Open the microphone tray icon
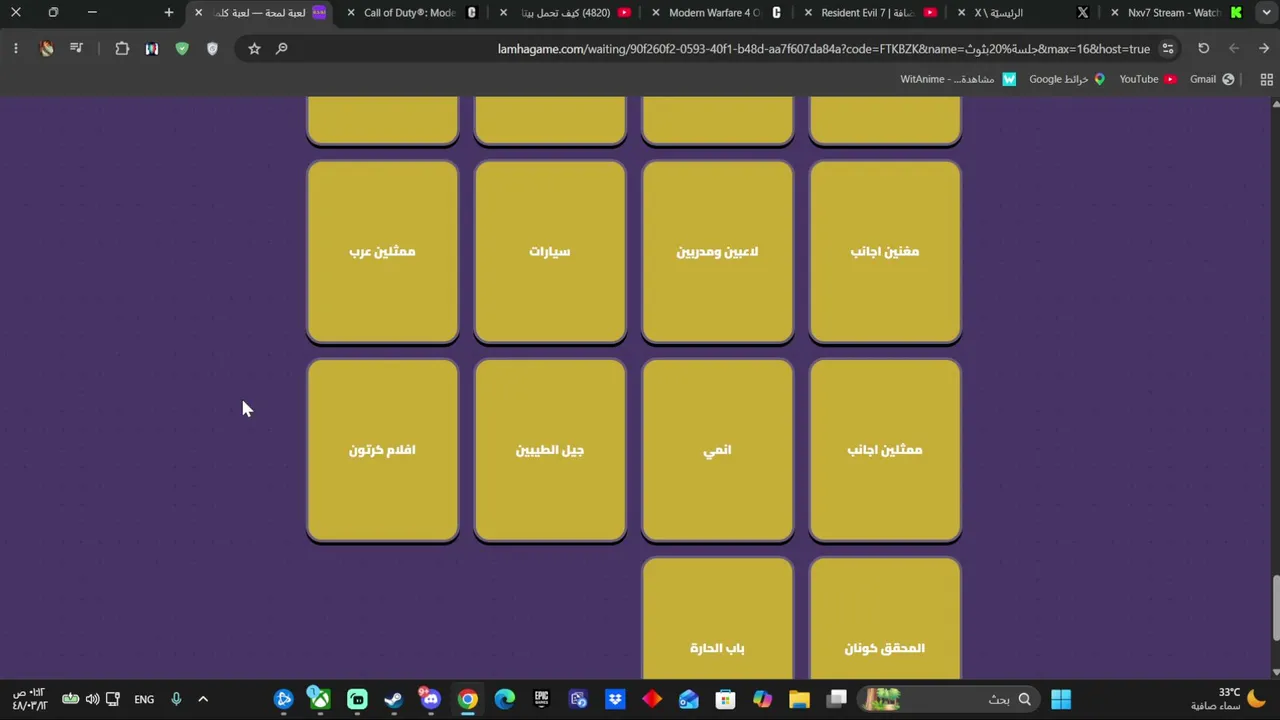This screenshot has height=720, width=1280. coord(176,699)
